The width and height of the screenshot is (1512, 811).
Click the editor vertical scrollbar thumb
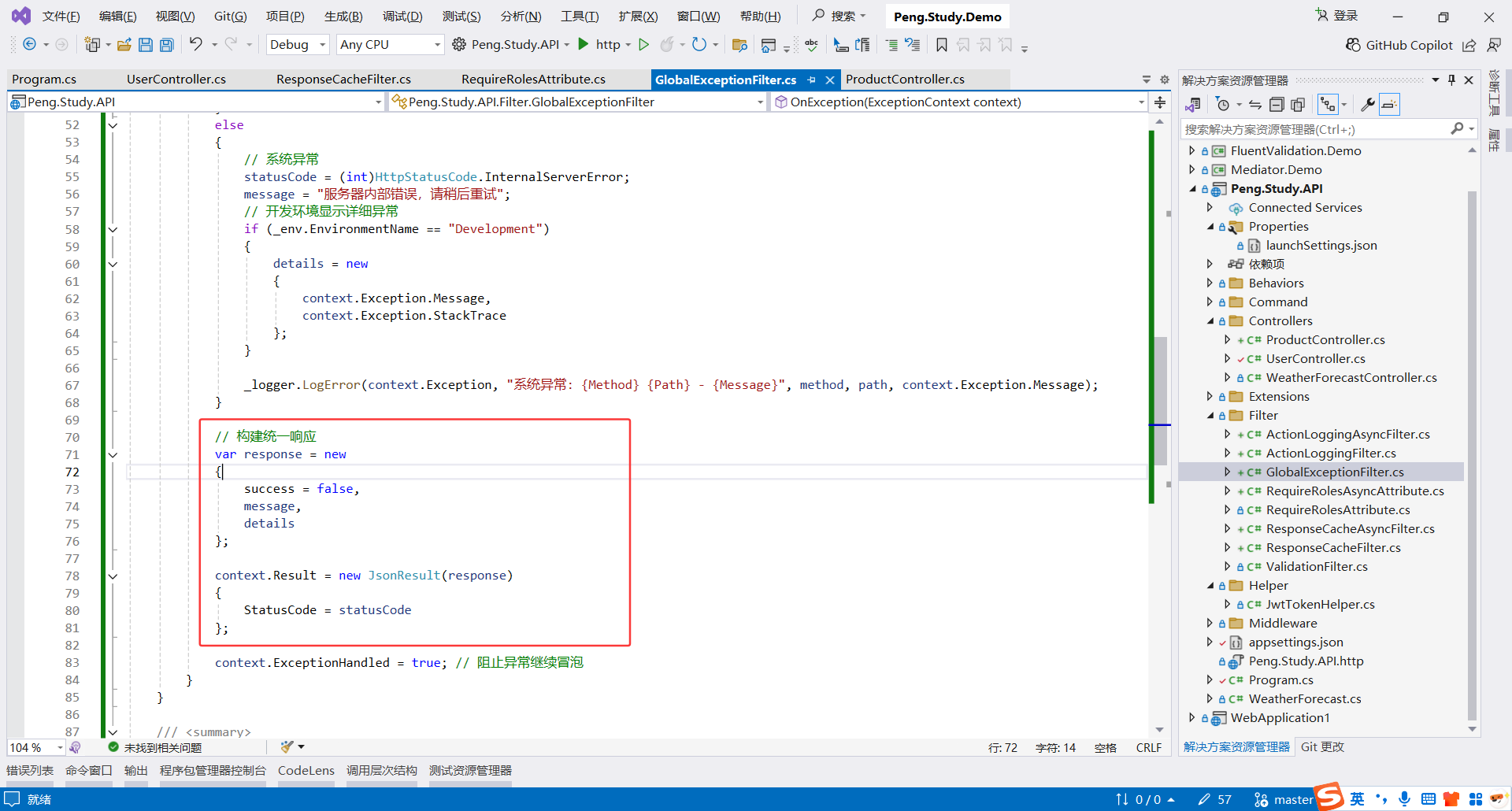tap(1160, 402)
